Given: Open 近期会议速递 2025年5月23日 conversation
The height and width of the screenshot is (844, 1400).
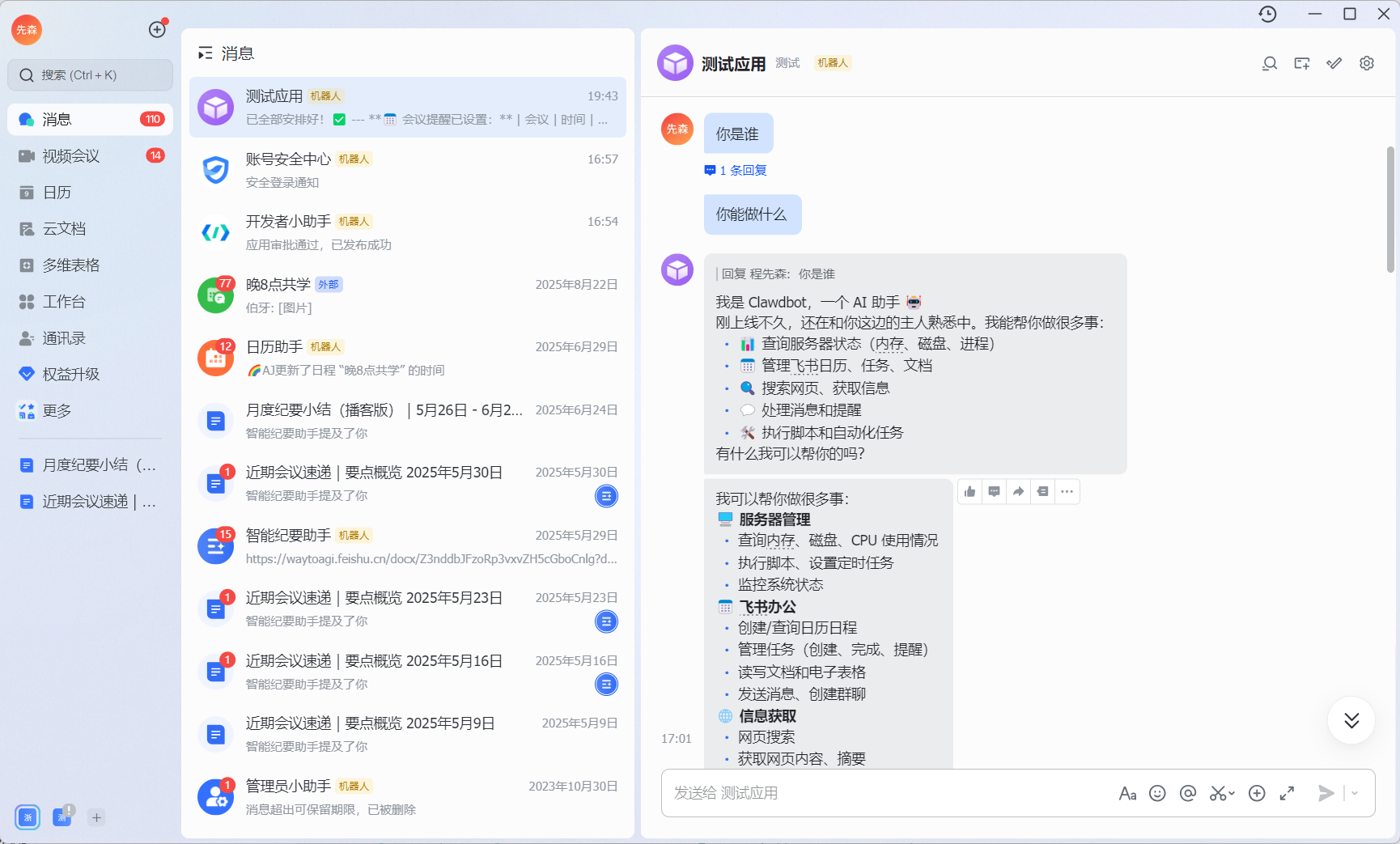Looking at the screenshot, I should (408, 609).
